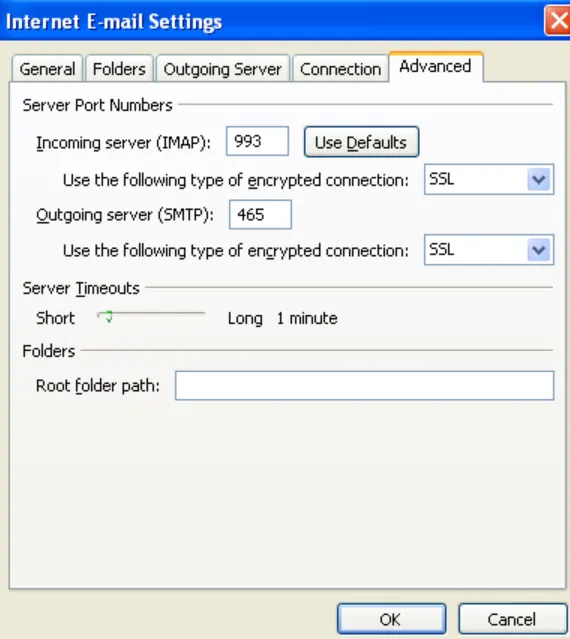Select the Advanced tab
The image size is (570, 639).
pyautogui.click(x=436, y=66)
